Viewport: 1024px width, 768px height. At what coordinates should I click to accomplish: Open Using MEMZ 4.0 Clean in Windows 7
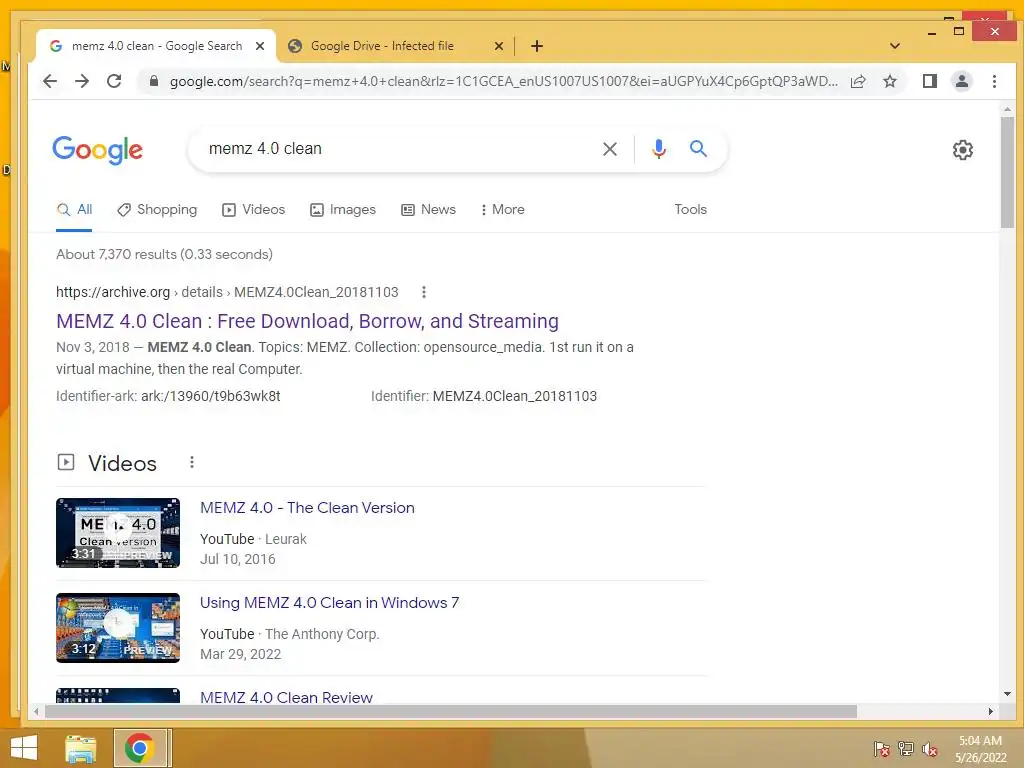pos(329,603)
